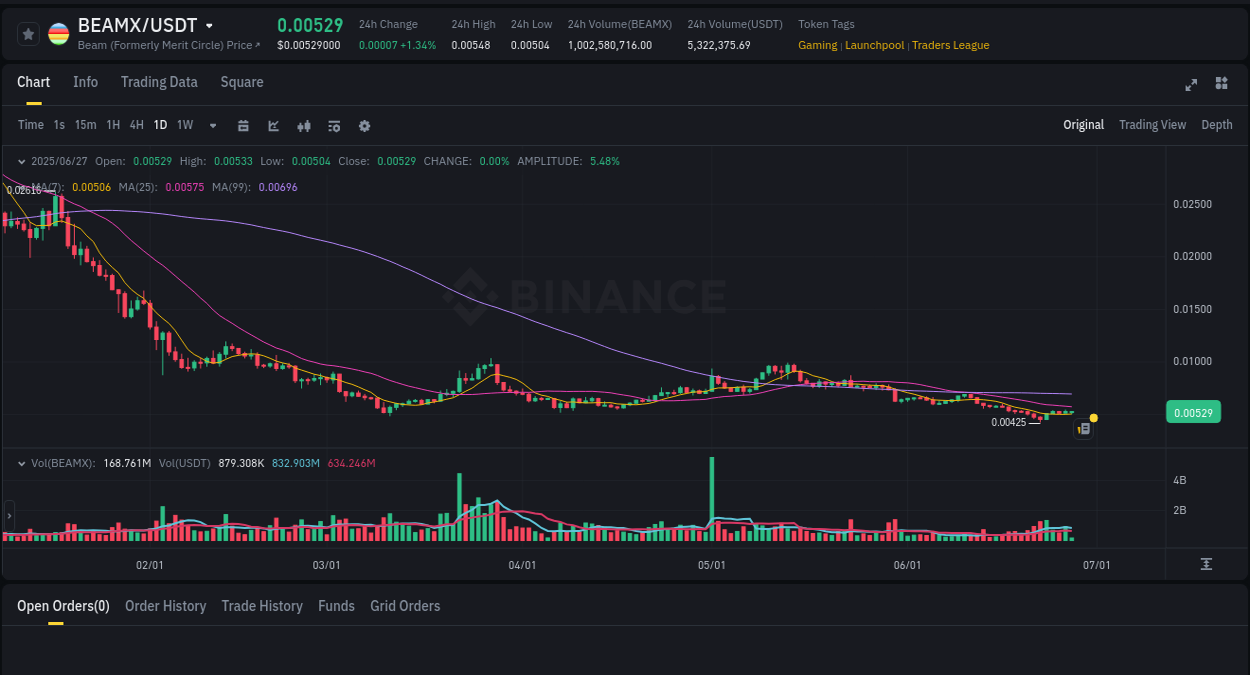Open the Beam price details link
The height and width of the screenshot is (675, 1250).
[169, 44]
